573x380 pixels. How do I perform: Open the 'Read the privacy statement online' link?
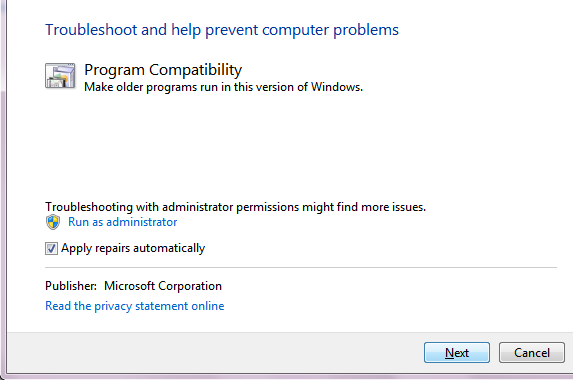pos(134,305)
